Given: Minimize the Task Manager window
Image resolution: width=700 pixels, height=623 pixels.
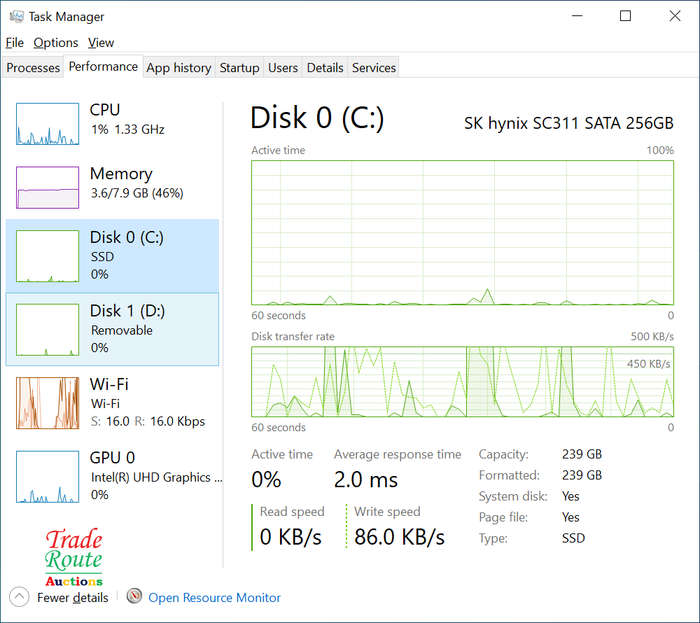Looking at the screenshot, I should coord(577,16).
